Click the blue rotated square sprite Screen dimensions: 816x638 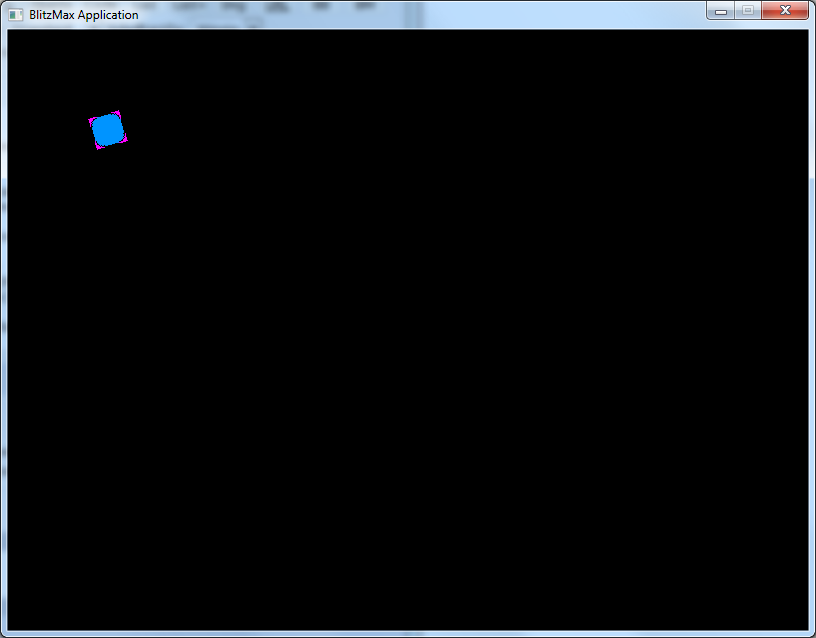pyautogui.click(x=108, y=130)
